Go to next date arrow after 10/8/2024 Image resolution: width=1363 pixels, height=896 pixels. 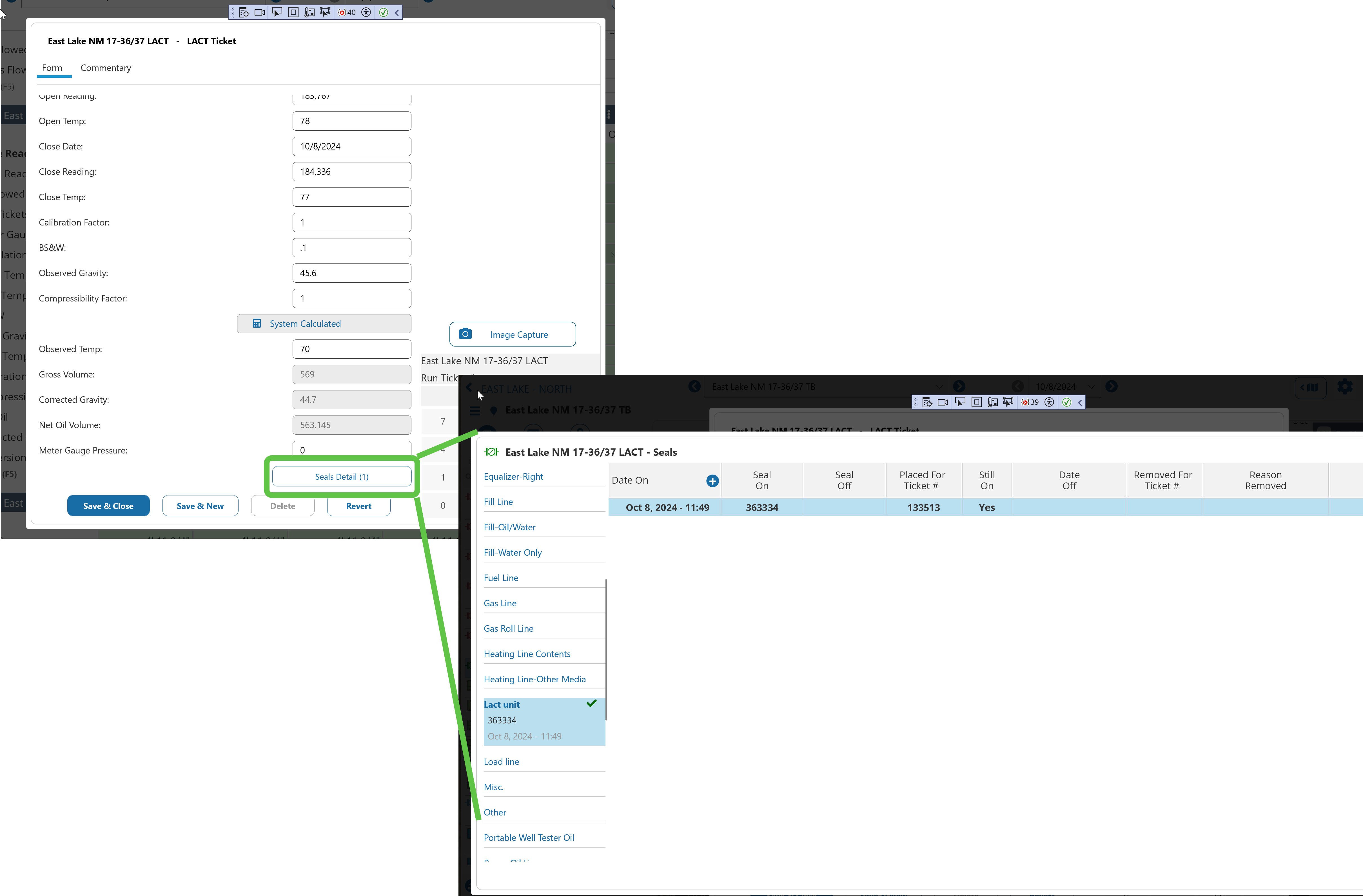1111,386
